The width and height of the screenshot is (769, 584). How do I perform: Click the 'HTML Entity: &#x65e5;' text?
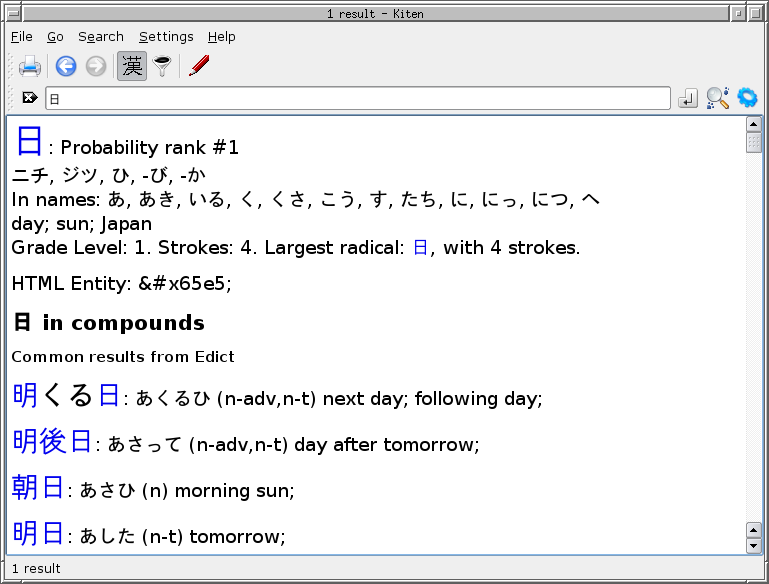click(x=121, y=283)
